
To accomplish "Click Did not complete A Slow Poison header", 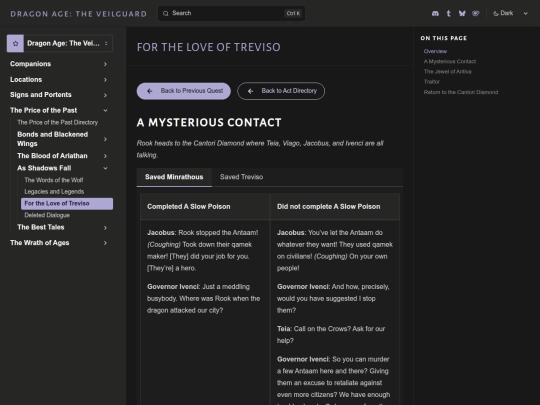I will [x=329, y=207].
